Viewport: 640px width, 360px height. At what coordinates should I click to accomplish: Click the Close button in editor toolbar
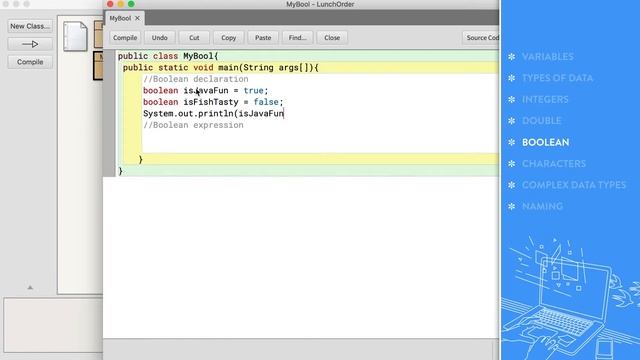click(332, 38)
